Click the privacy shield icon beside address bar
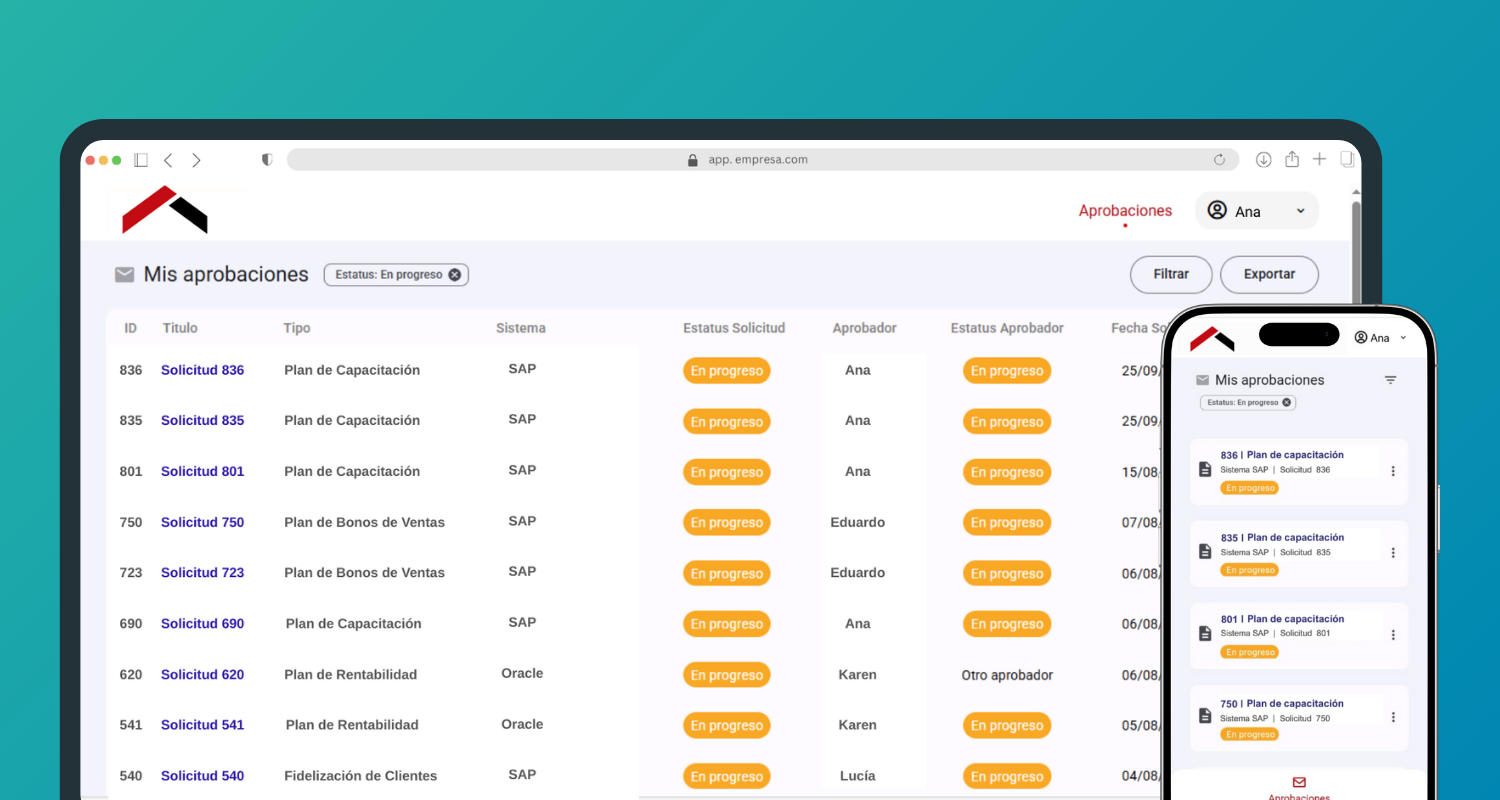 coord(267,160)
